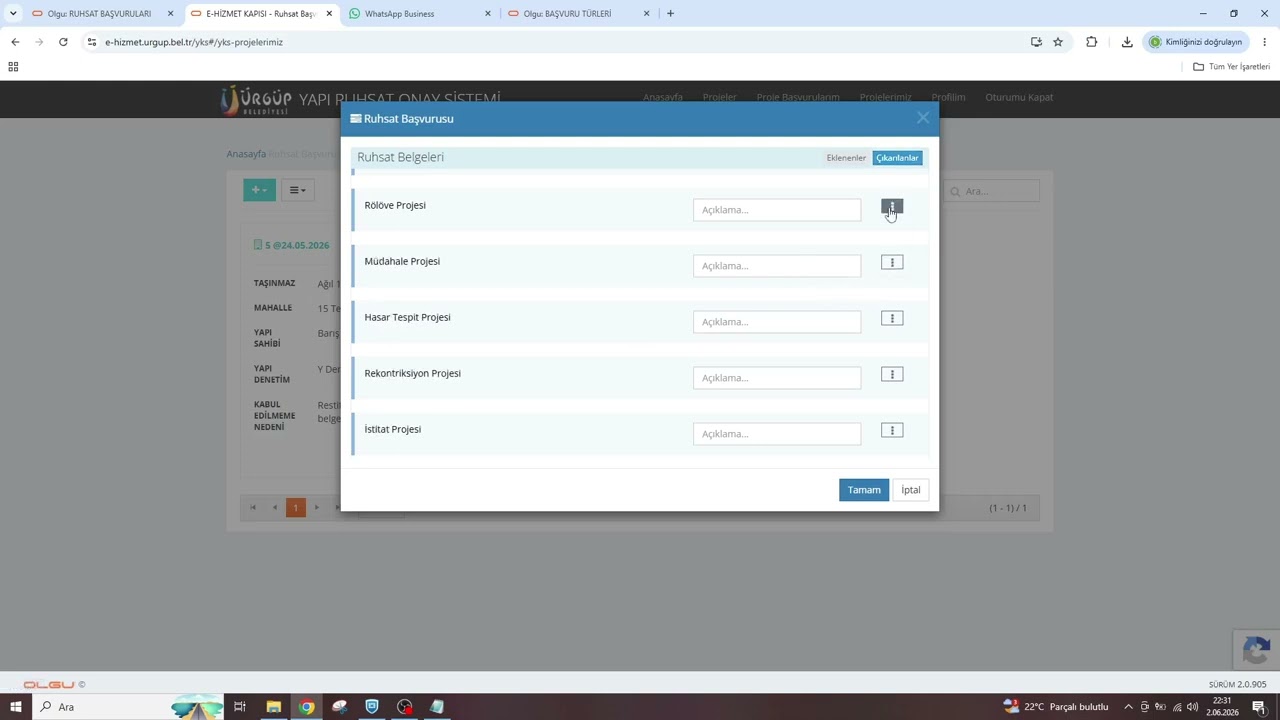
Task: Reload the current page
Action: point(63,42)
